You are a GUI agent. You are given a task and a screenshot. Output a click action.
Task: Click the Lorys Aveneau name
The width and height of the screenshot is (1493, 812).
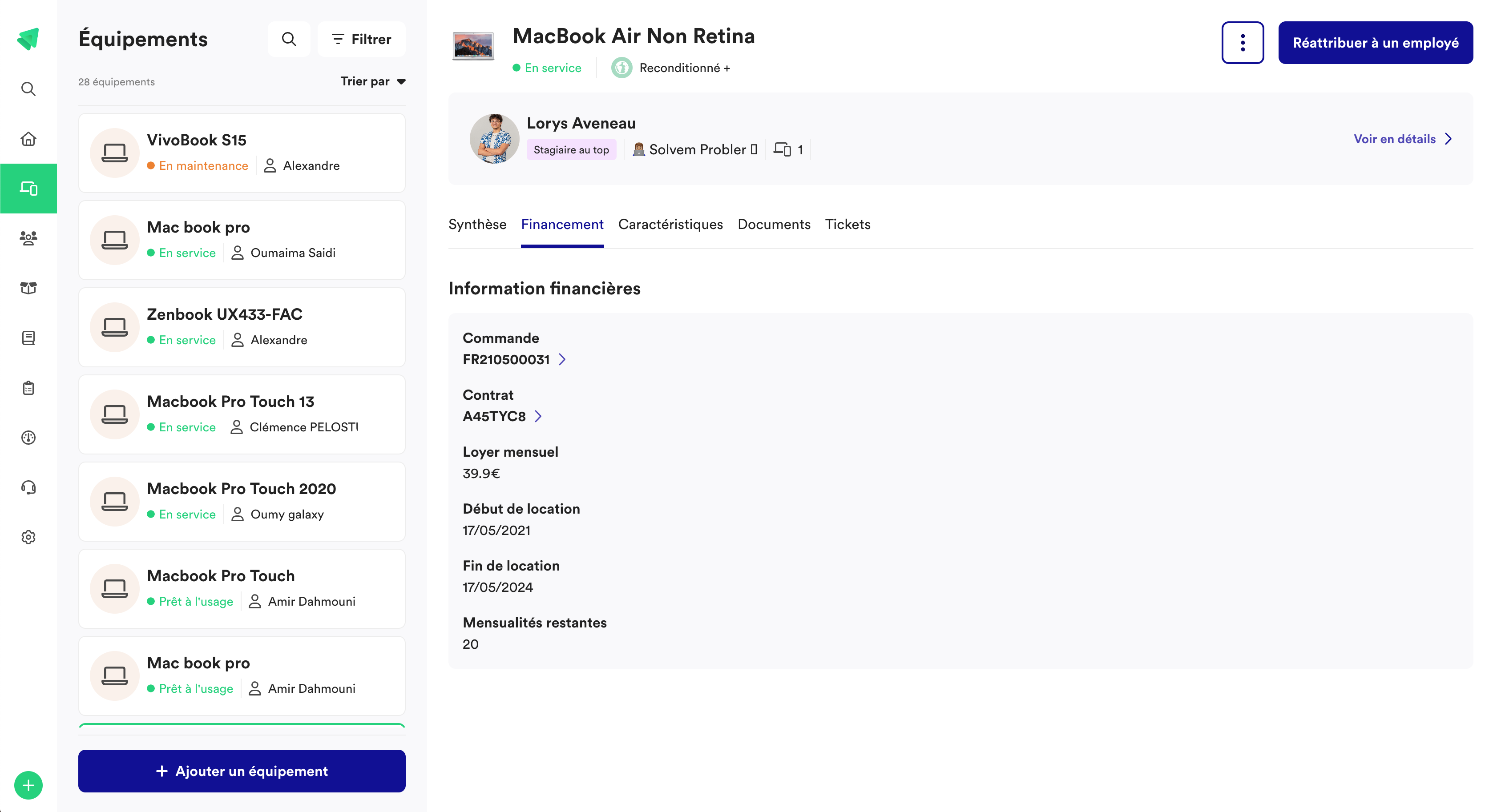[x=581, y=123]
